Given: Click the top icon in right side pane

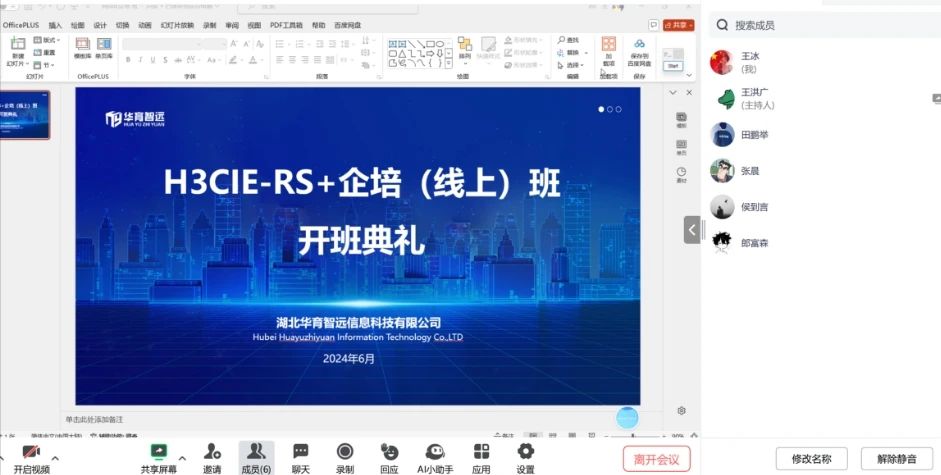Looking at the screenshot, I should click(681, 117).
